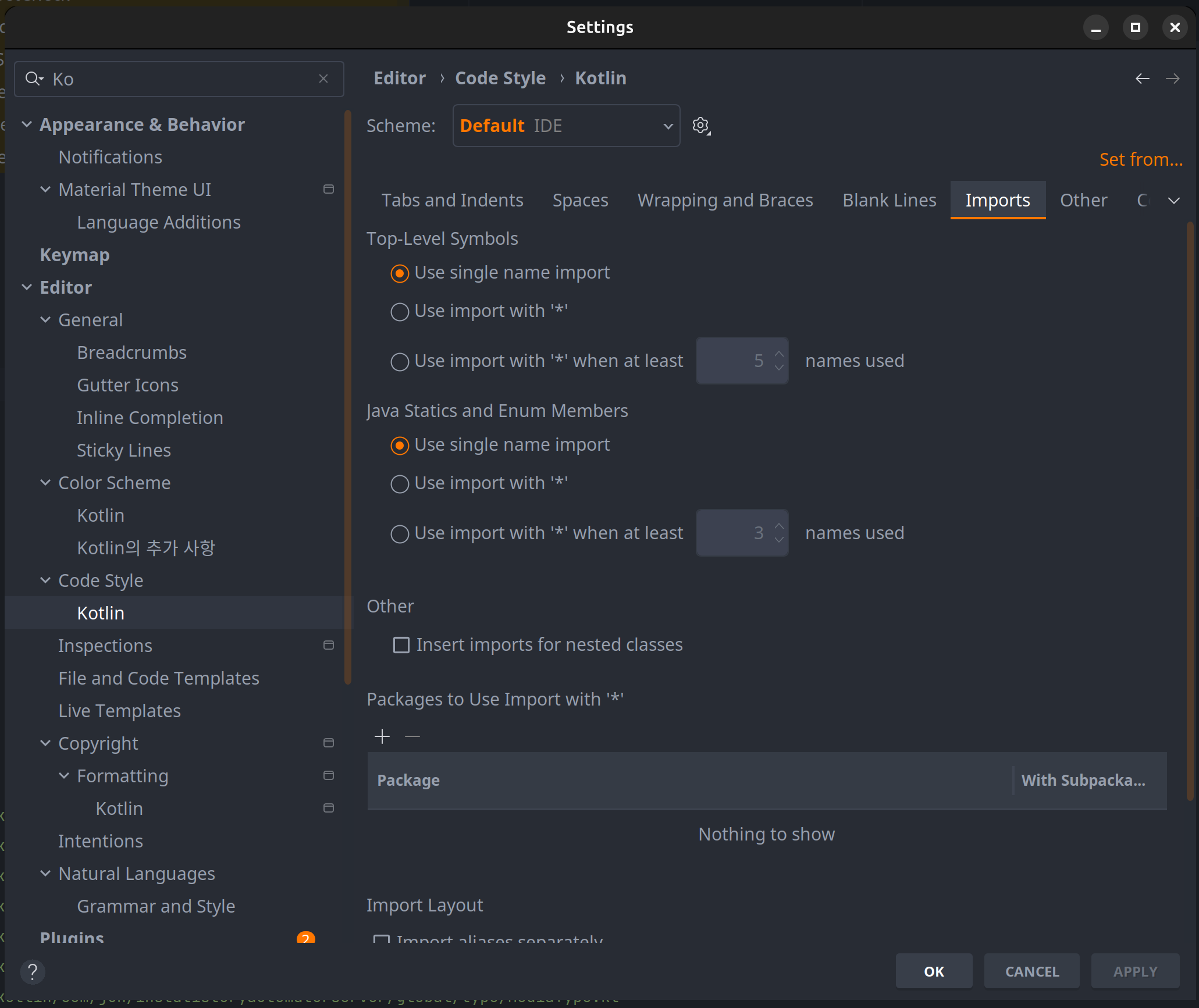Switch to the Spaces tab
This screenshot has width=1199, height=1008.
(x=580, y=200)
